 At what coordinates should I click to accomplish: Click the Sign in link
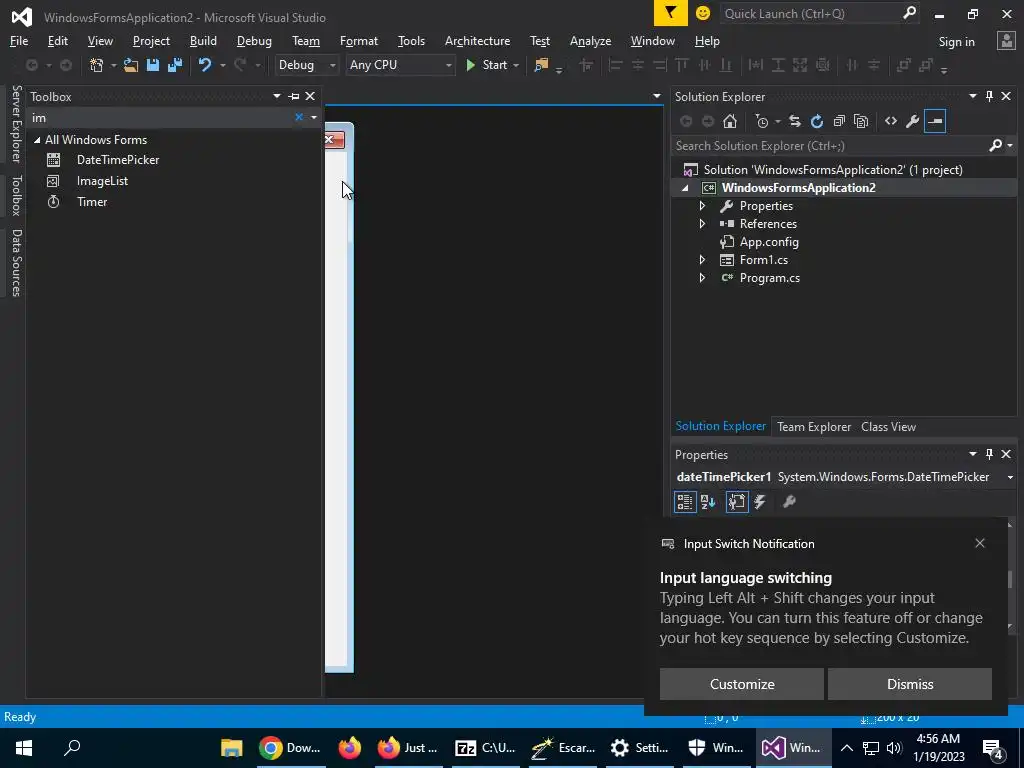pos(956,42)
